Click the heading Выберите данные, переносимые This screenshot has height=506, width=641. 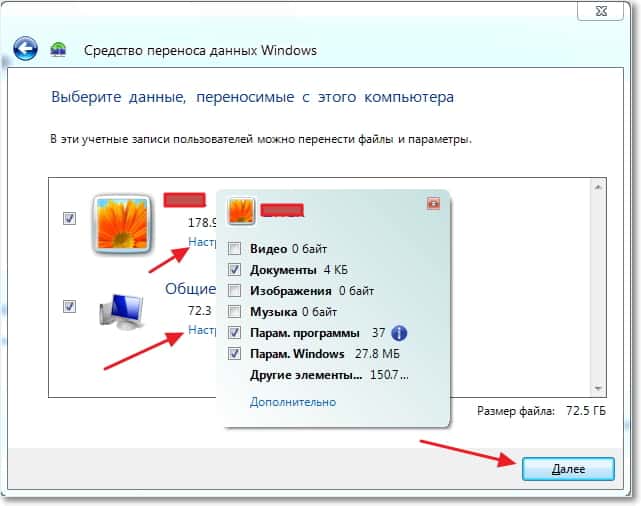(x=252, y=97)
